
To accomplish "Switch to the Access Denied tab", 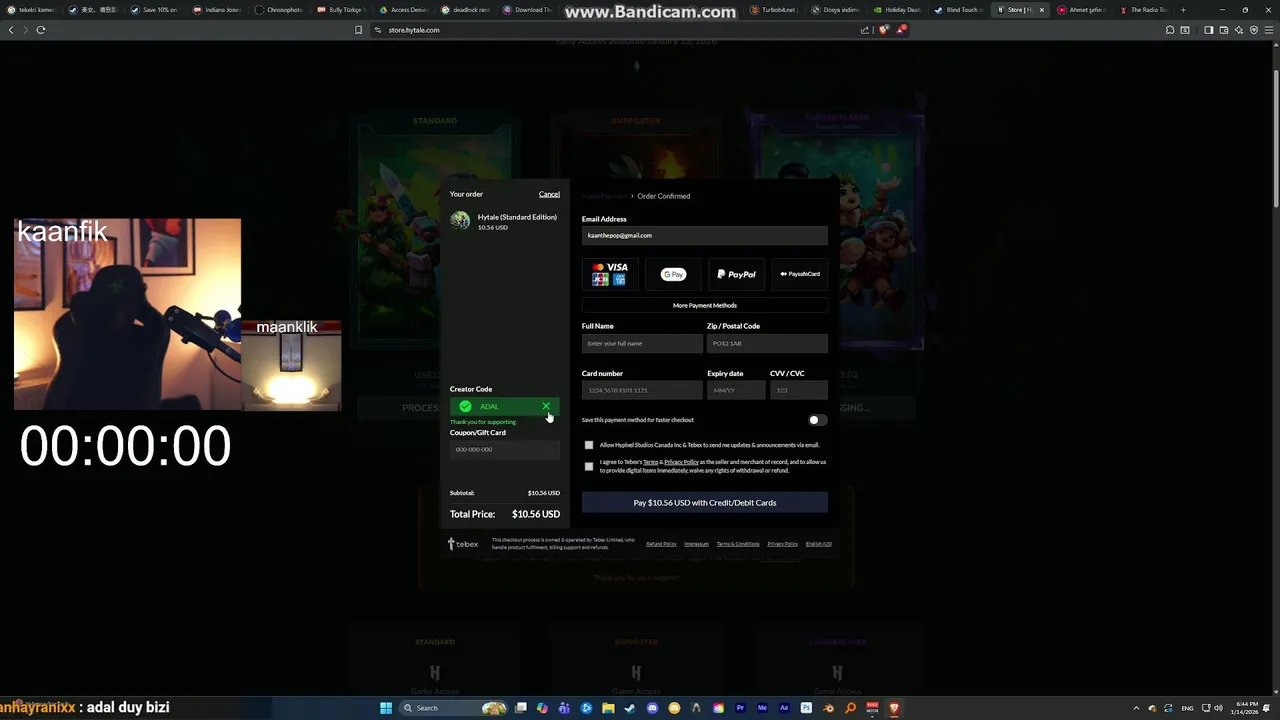I will coord(402,10).
